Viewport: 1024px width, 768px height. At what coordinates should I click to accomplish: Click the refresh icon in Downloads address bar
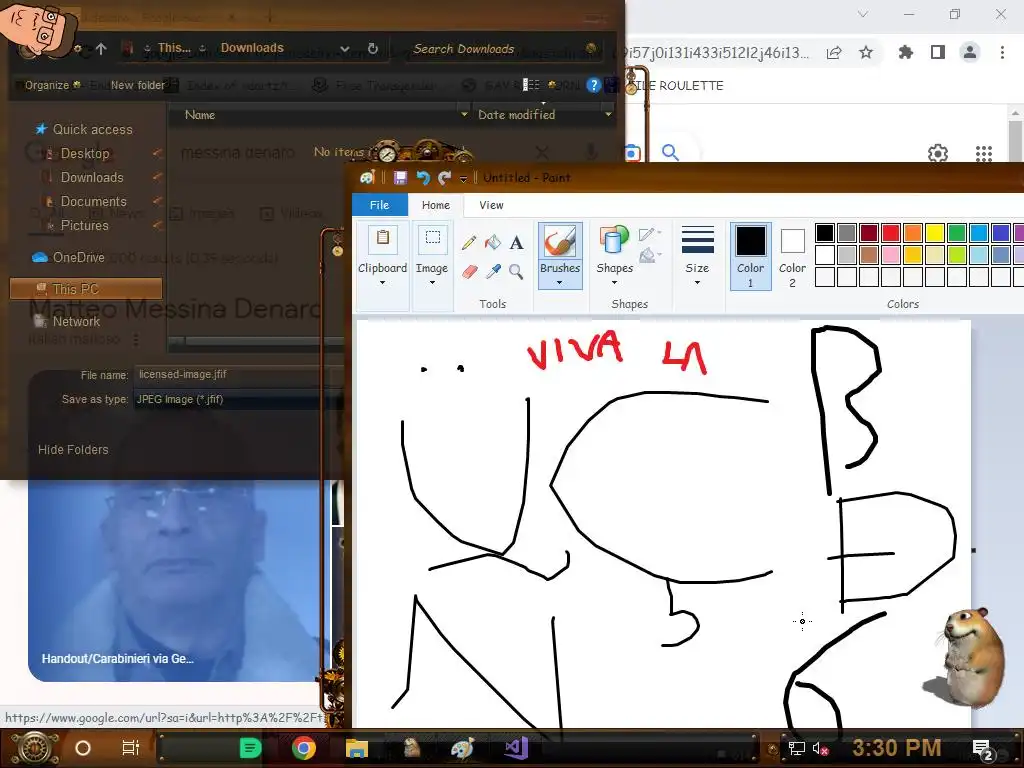click(372, 48)
